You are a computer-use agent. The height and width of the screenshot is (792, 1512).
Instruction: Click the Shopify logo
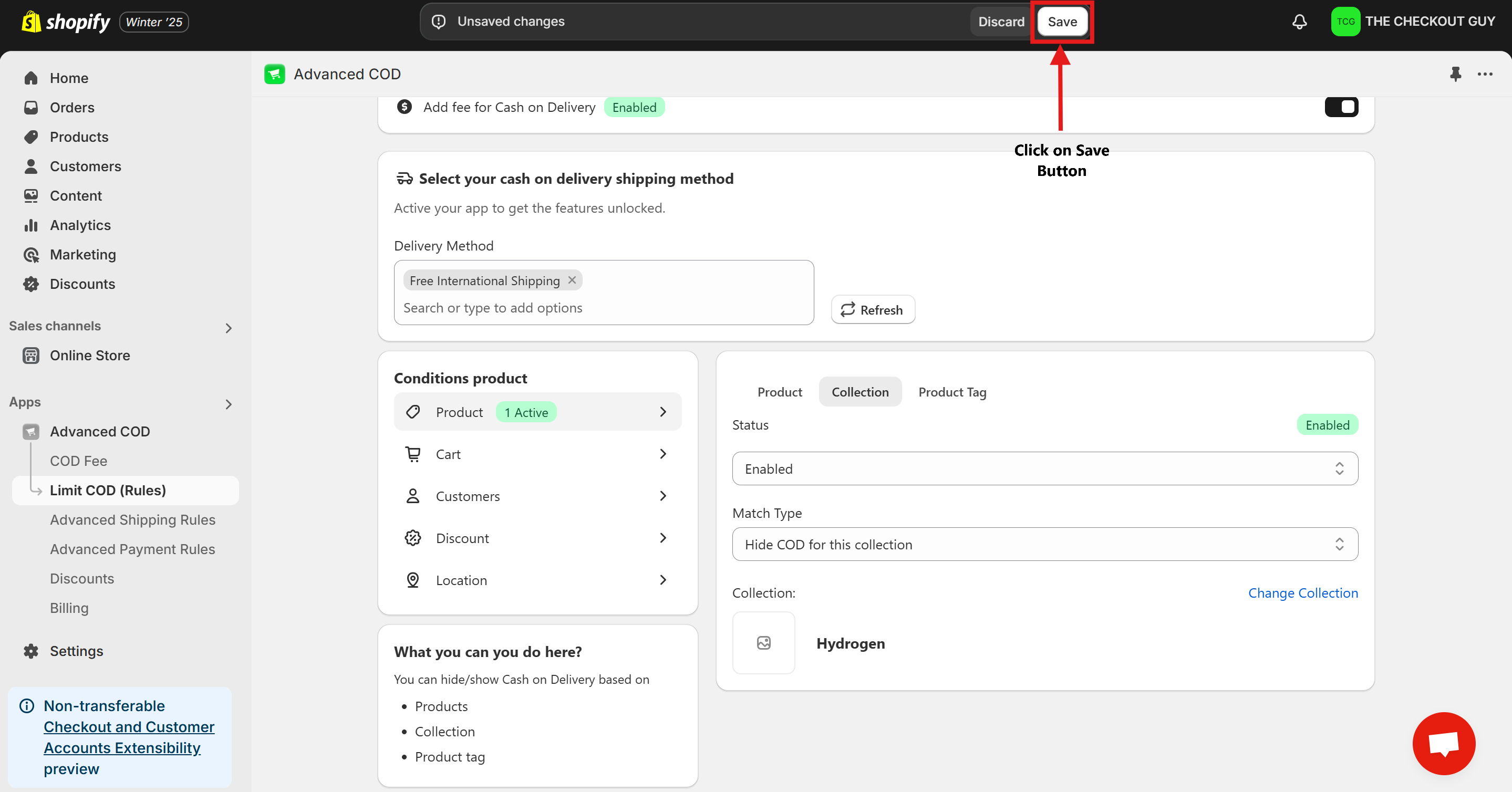pos(66,22)
